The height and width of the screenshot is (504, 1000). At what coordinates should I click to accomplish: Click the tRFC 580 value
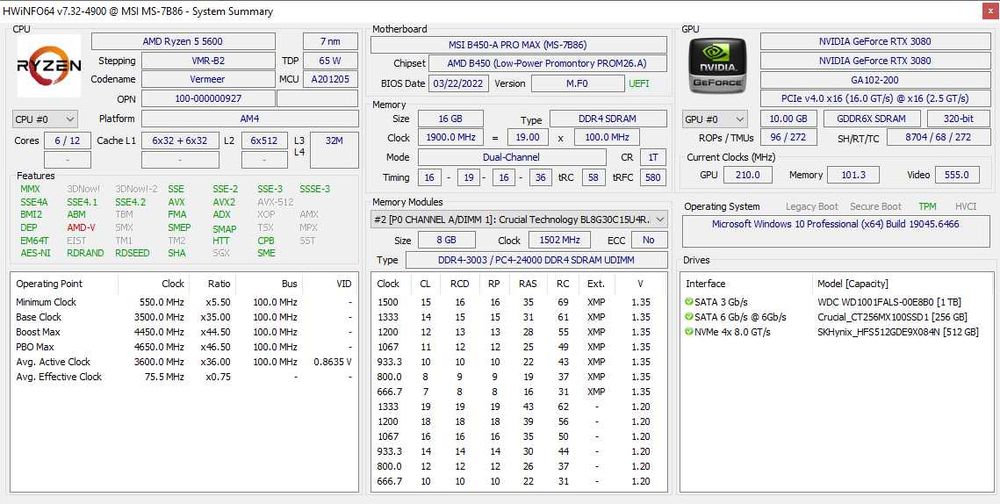[652, 177]
